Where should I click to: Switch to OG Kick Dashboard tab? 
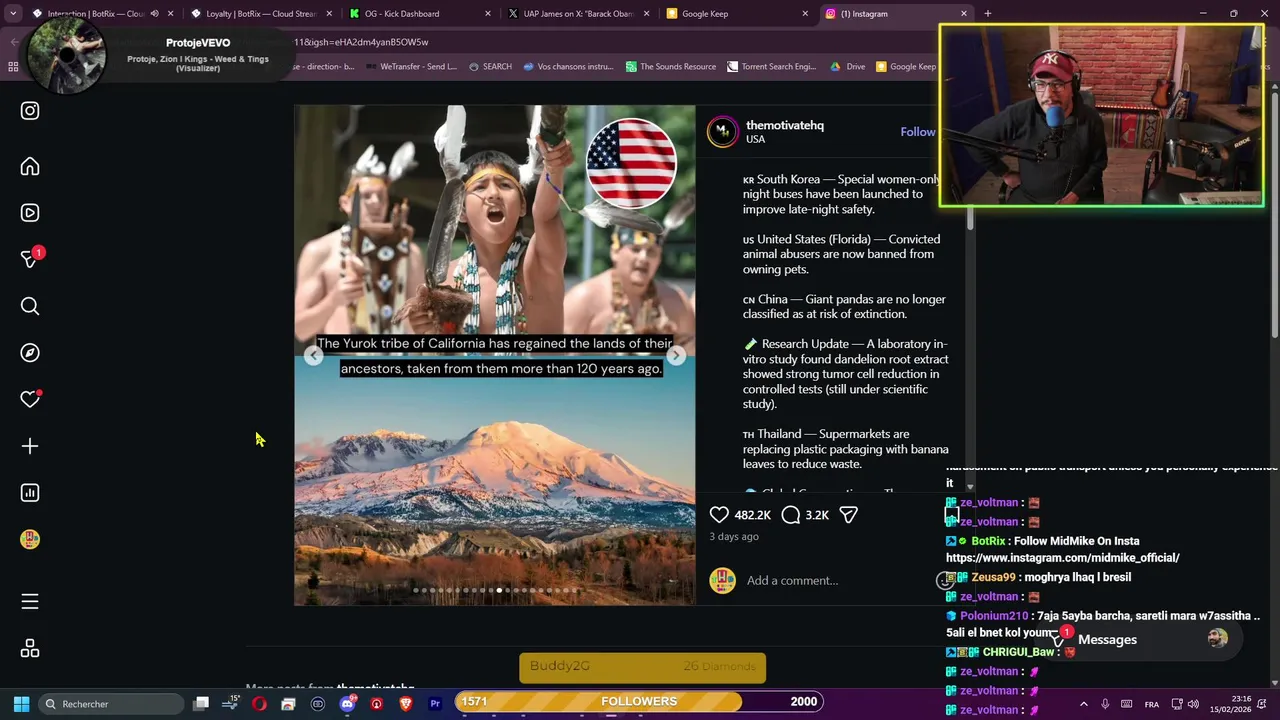(x=418, y=14)
